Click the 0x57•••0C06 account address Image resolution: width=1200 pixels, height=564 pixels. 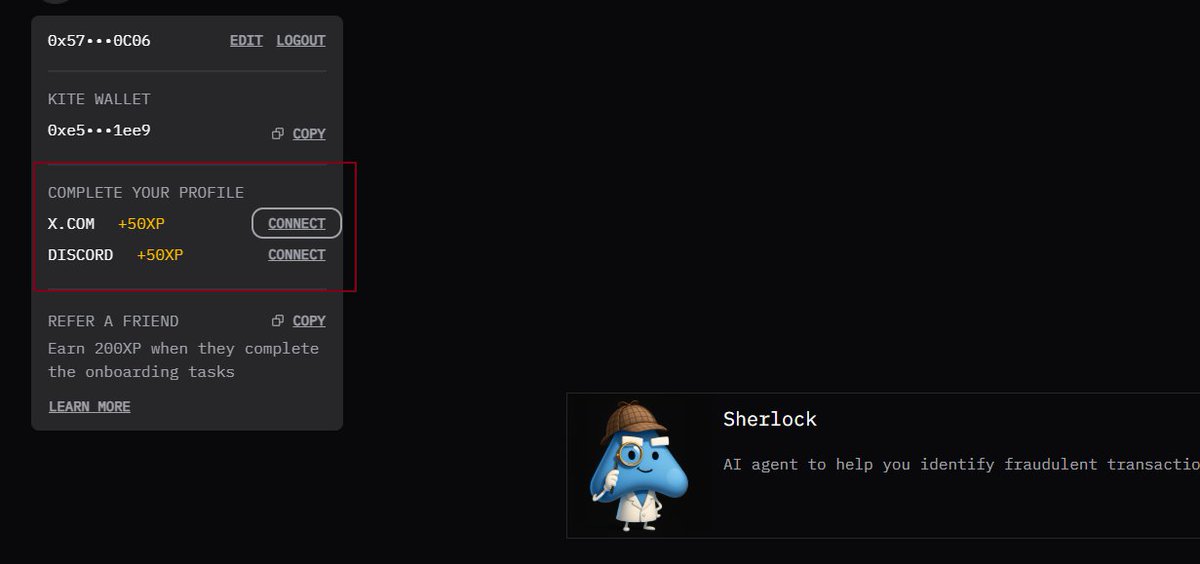(99, 41)
